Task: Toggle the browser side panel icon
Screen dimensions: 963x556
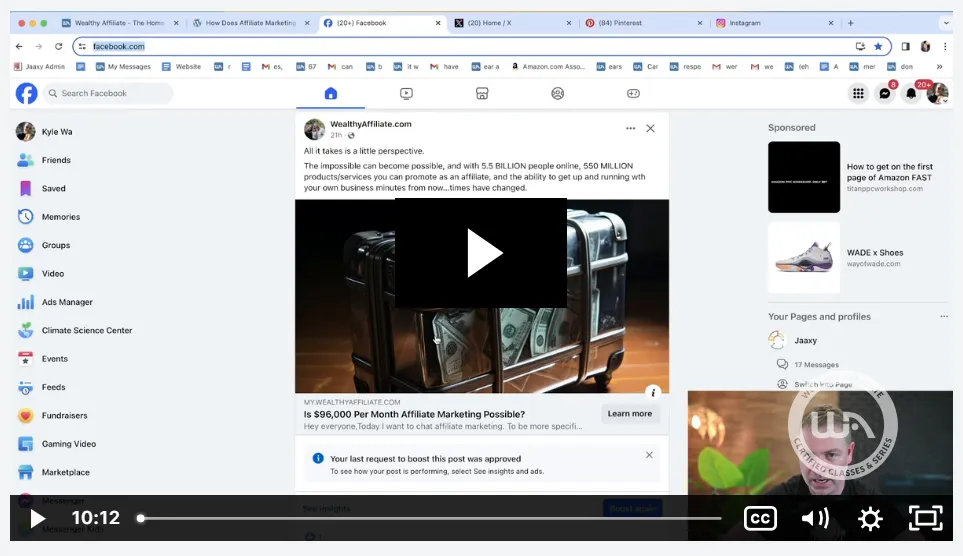Action: tap(905, 46)
